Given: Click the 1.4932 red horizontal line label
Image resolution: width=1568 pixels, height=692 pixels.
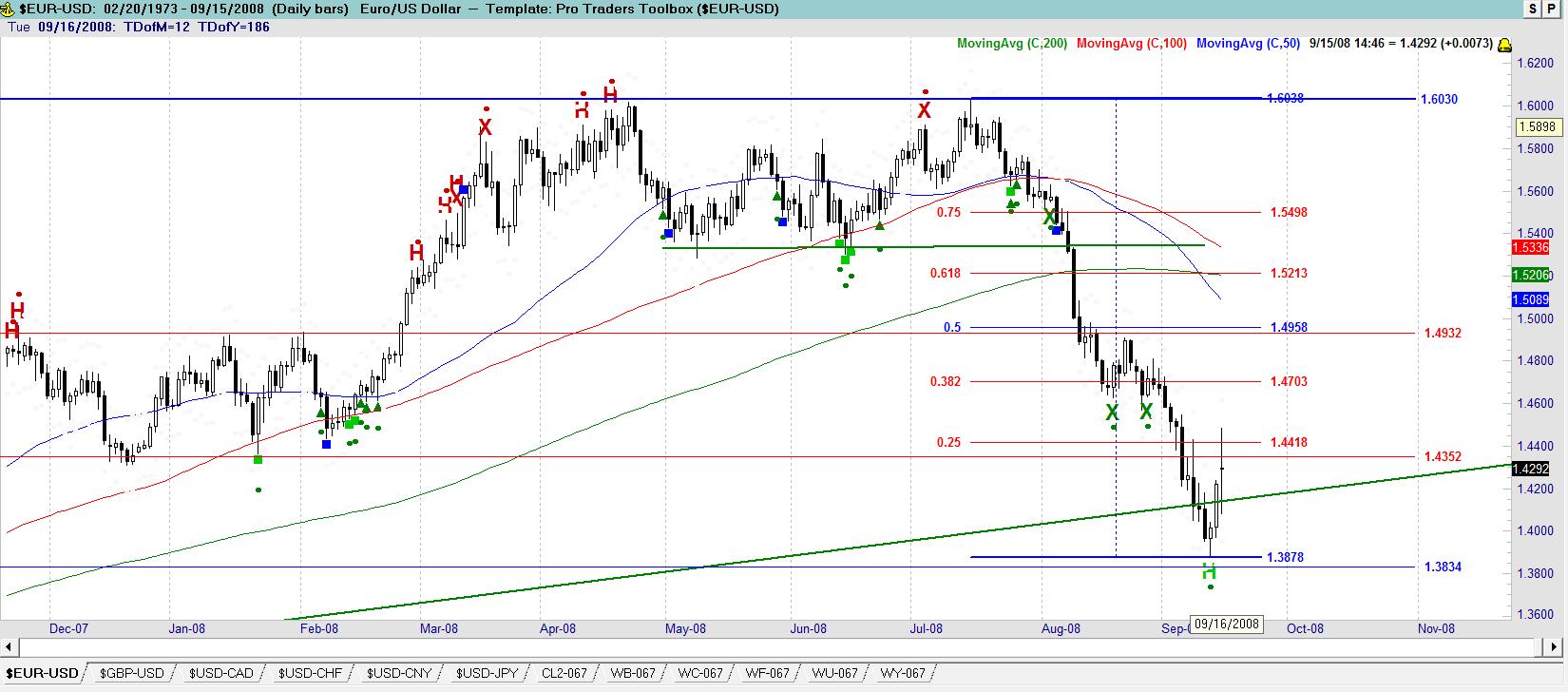Looking at the screenshot, I should 1443,333.
